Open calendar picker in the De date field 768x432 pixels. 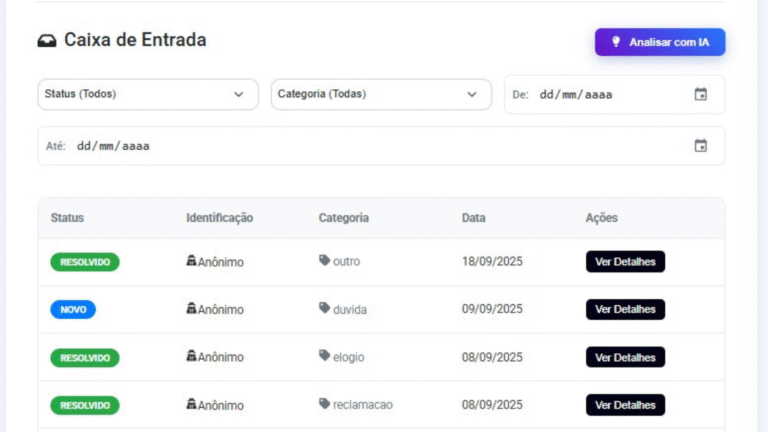tap(700, 94)
